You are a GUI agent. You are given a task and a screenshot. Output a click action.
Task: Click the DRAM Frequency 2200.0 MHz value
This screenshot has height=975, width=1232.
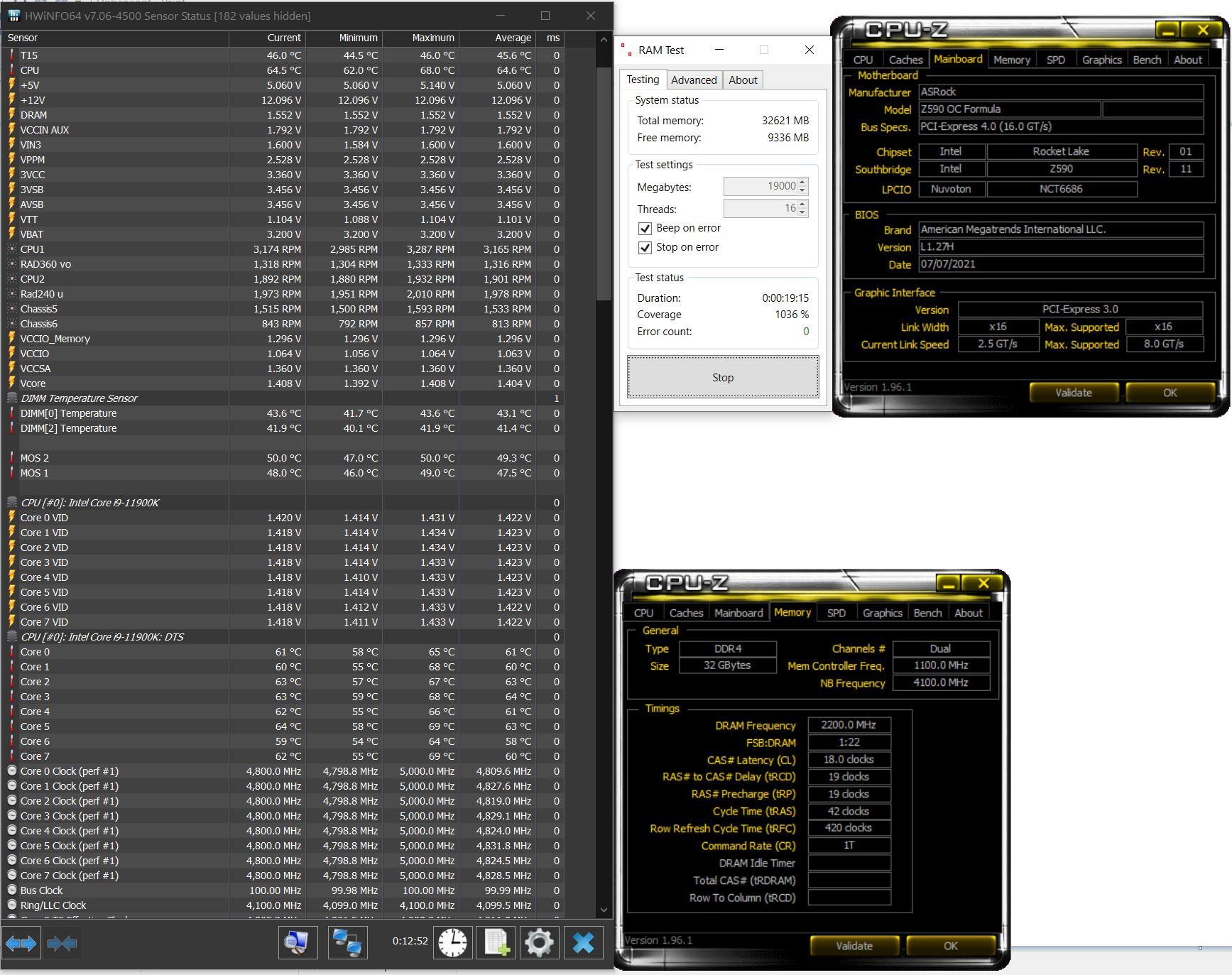(x=849, y=725)
